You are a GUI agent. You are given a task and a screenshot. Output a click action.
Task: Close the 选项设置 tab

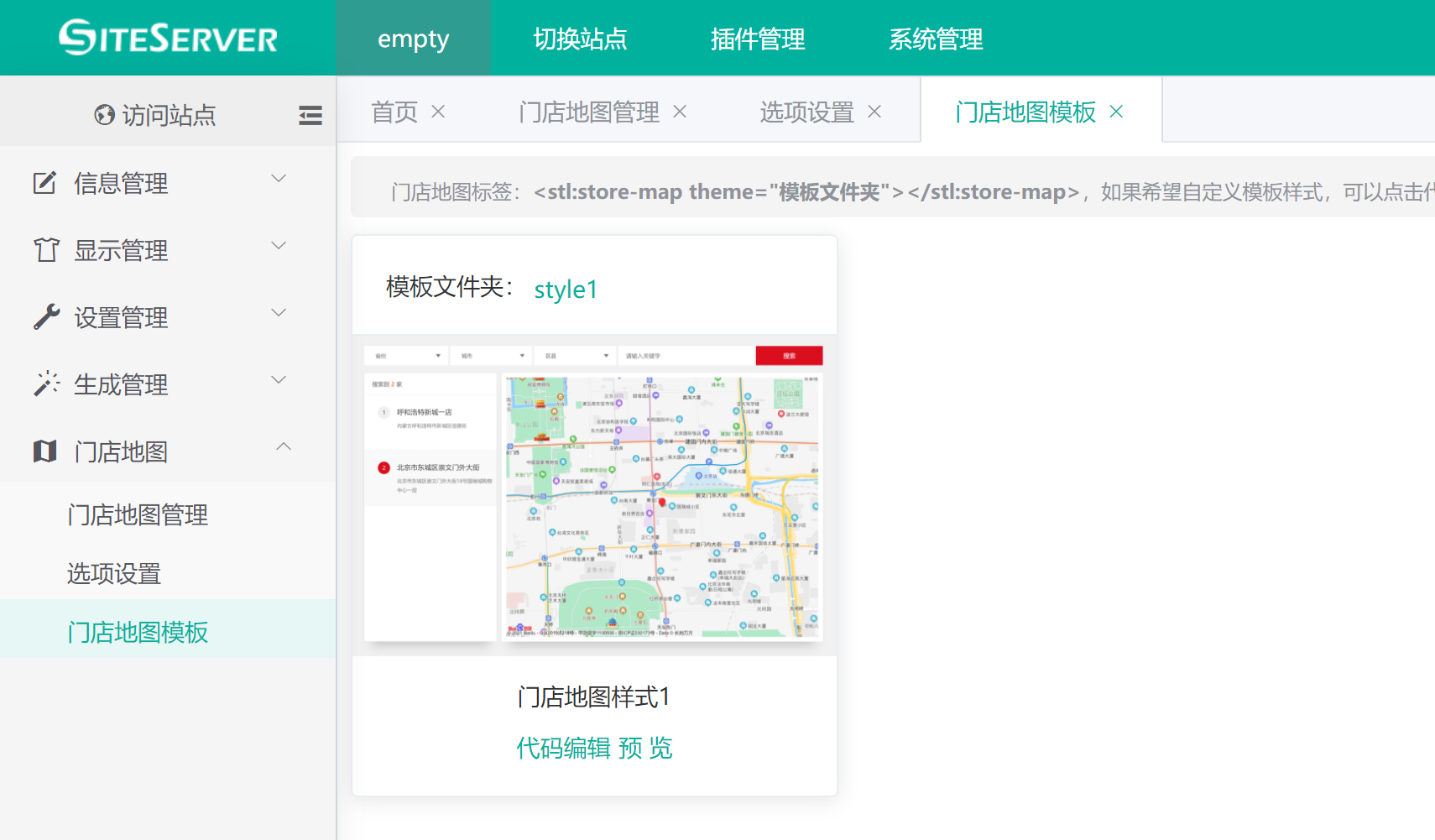874,112
